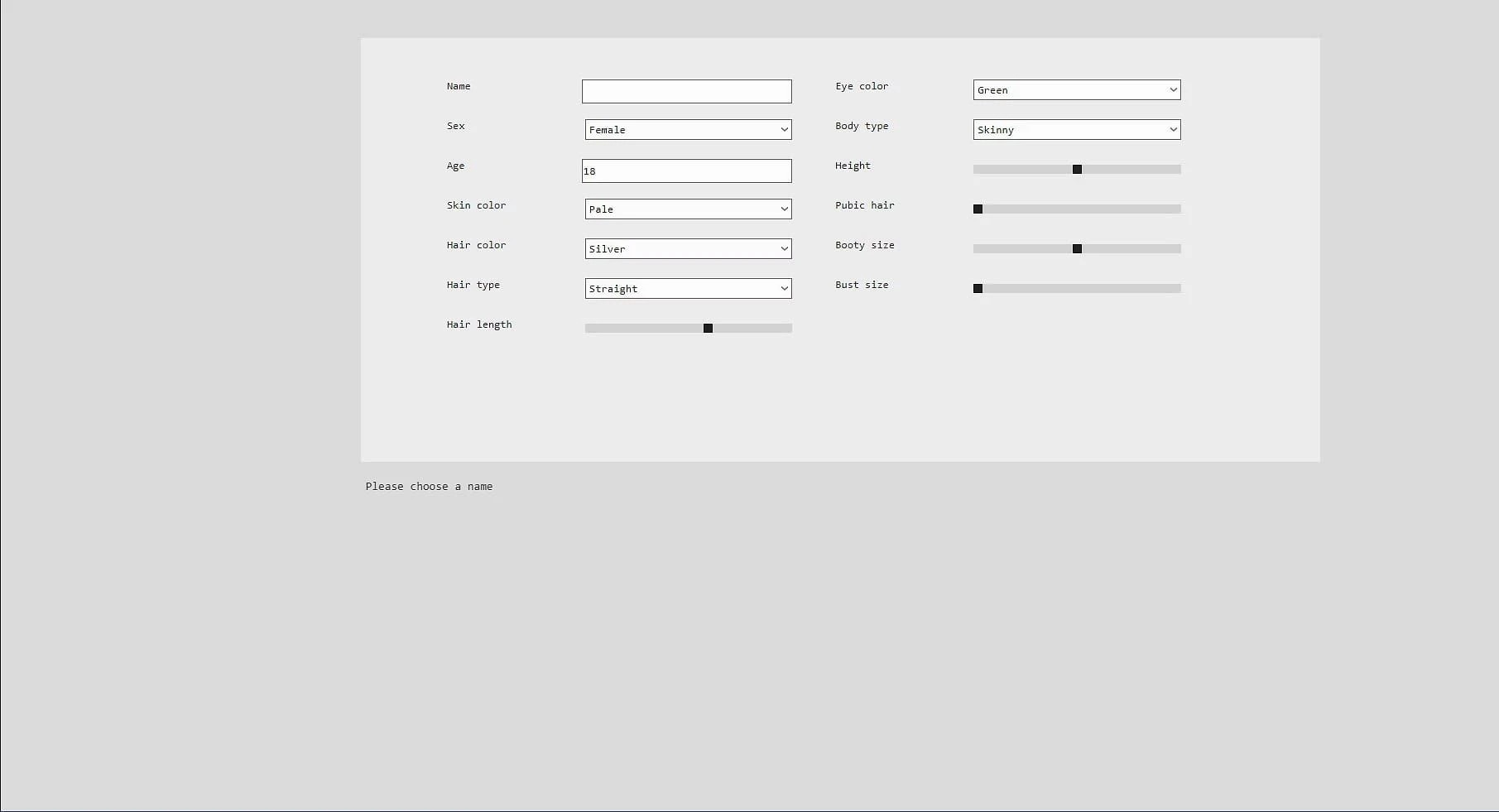The image size is (1499, 812).
Task: Open the Body type dropdown showing Skinny
Action: pos(1077,129)
